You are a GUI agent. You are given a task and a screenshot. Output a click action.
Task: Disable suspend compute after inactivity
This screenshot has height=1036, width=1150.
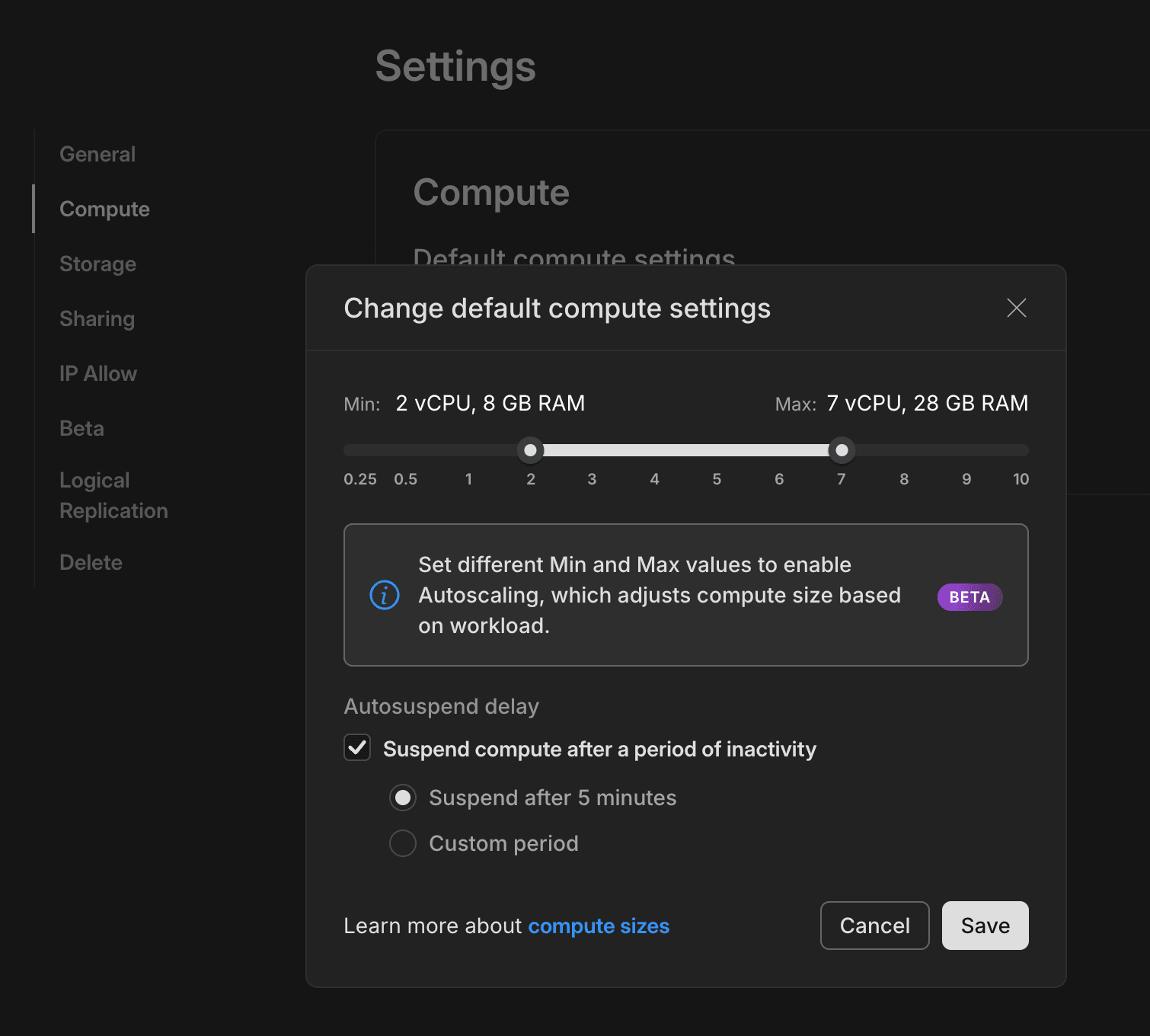356,749
